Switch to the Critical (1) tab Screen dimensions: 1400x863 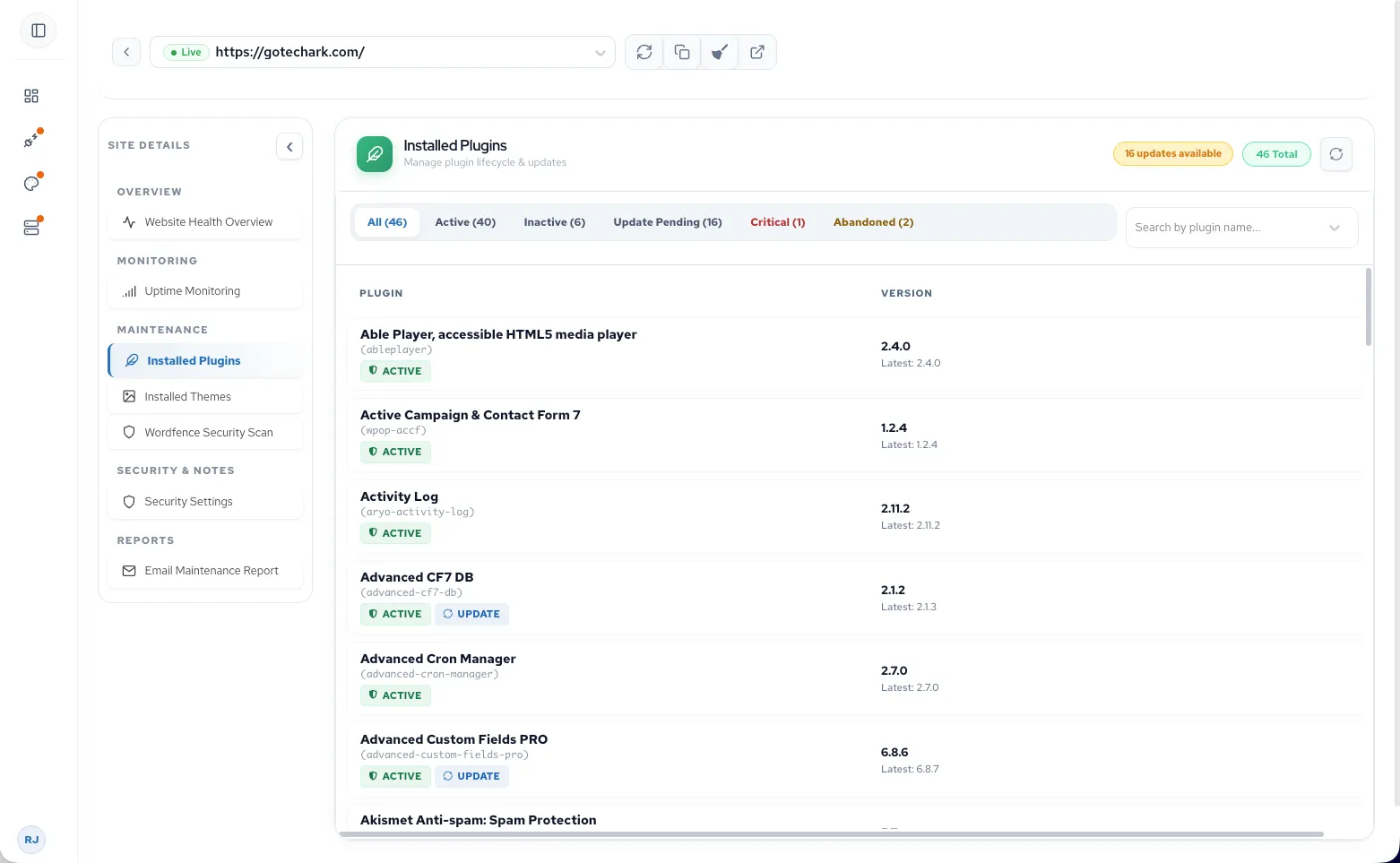tap(778, 222)
